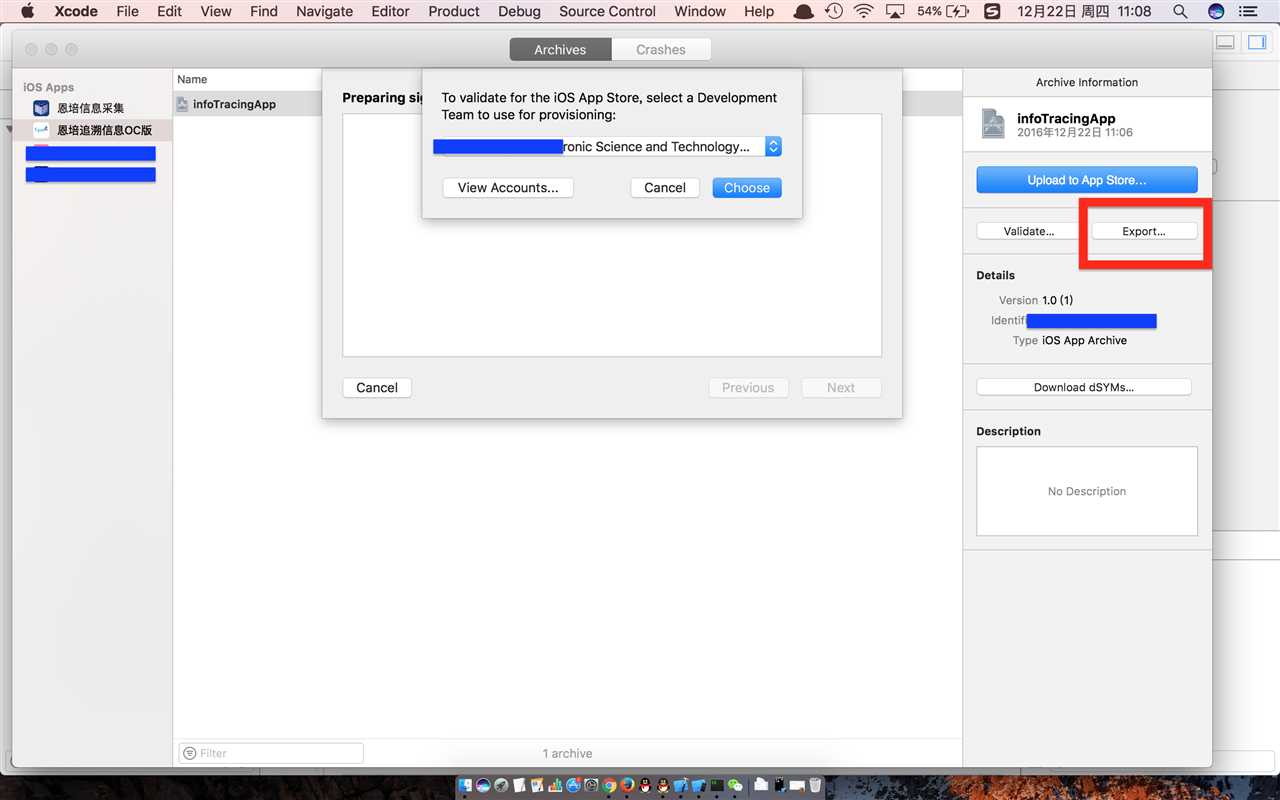Open the Window menu
The height and width of the screenshot is (800, 1280).
coord(700,11)
